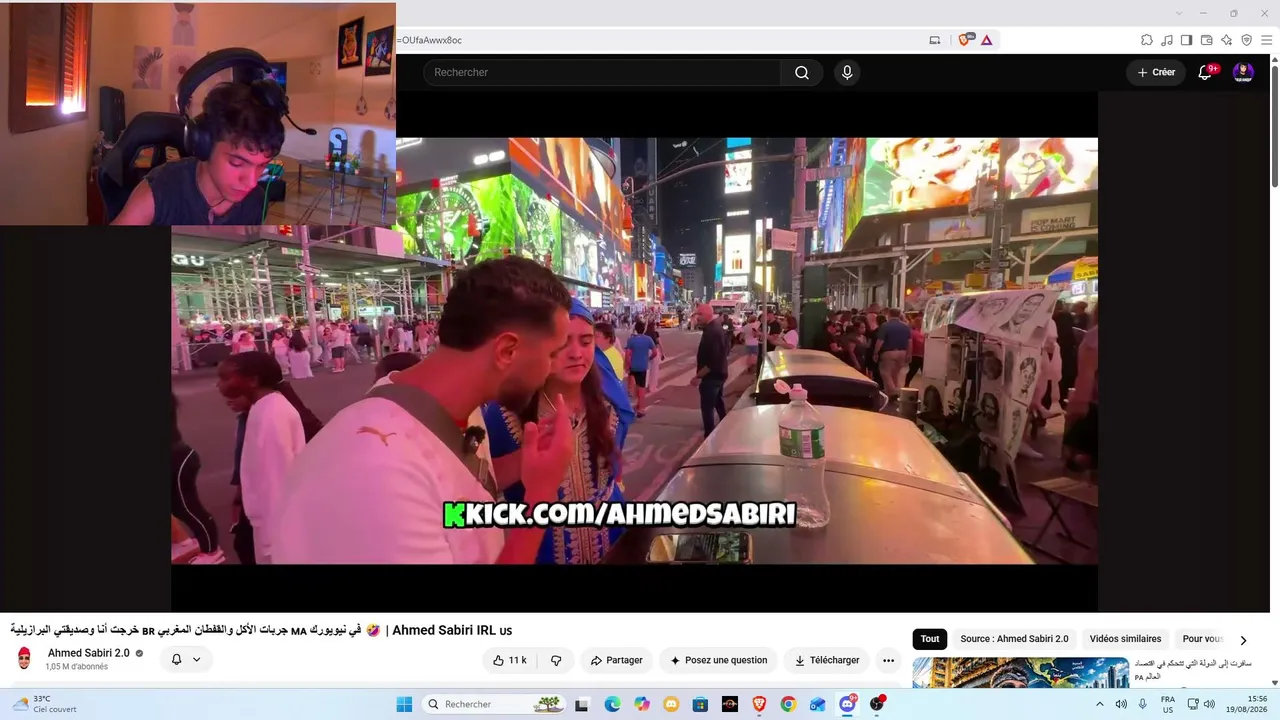Click the Ahmed Sabiri channel avatar
The width and height of the screenshot is (1280, 720).
pyautogui.click(x=25, y=658)
